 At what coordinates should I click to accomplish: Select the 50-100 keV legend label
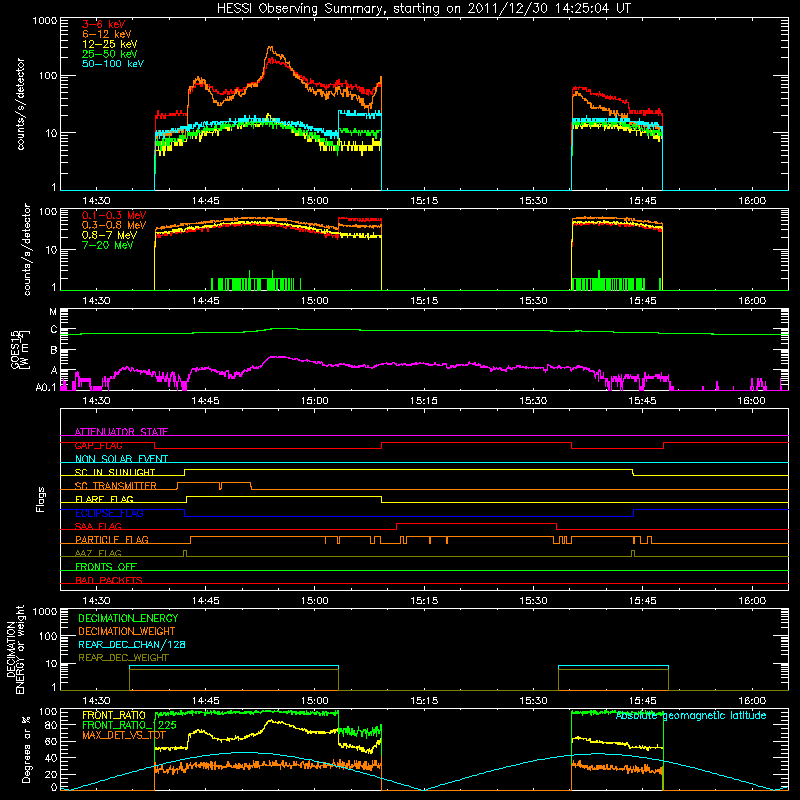coord(113,64)
